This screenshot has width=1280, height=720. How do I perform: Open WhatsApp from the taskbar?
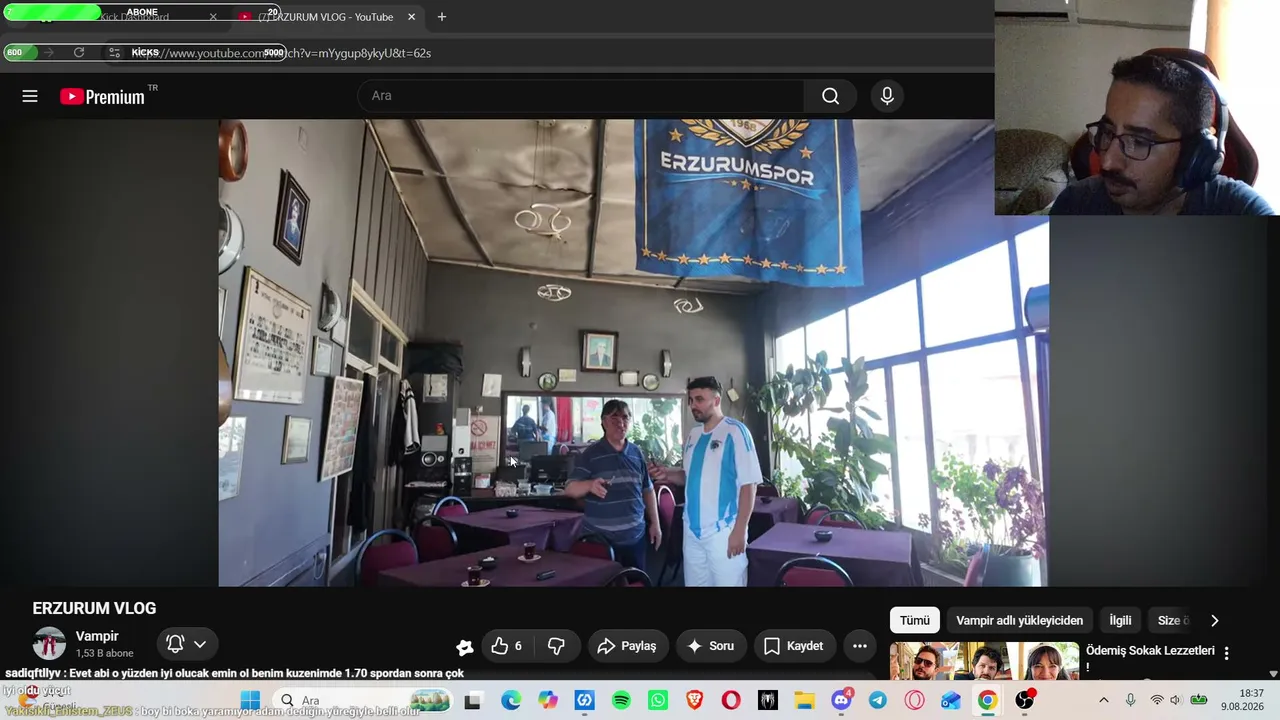pos(658,700)
